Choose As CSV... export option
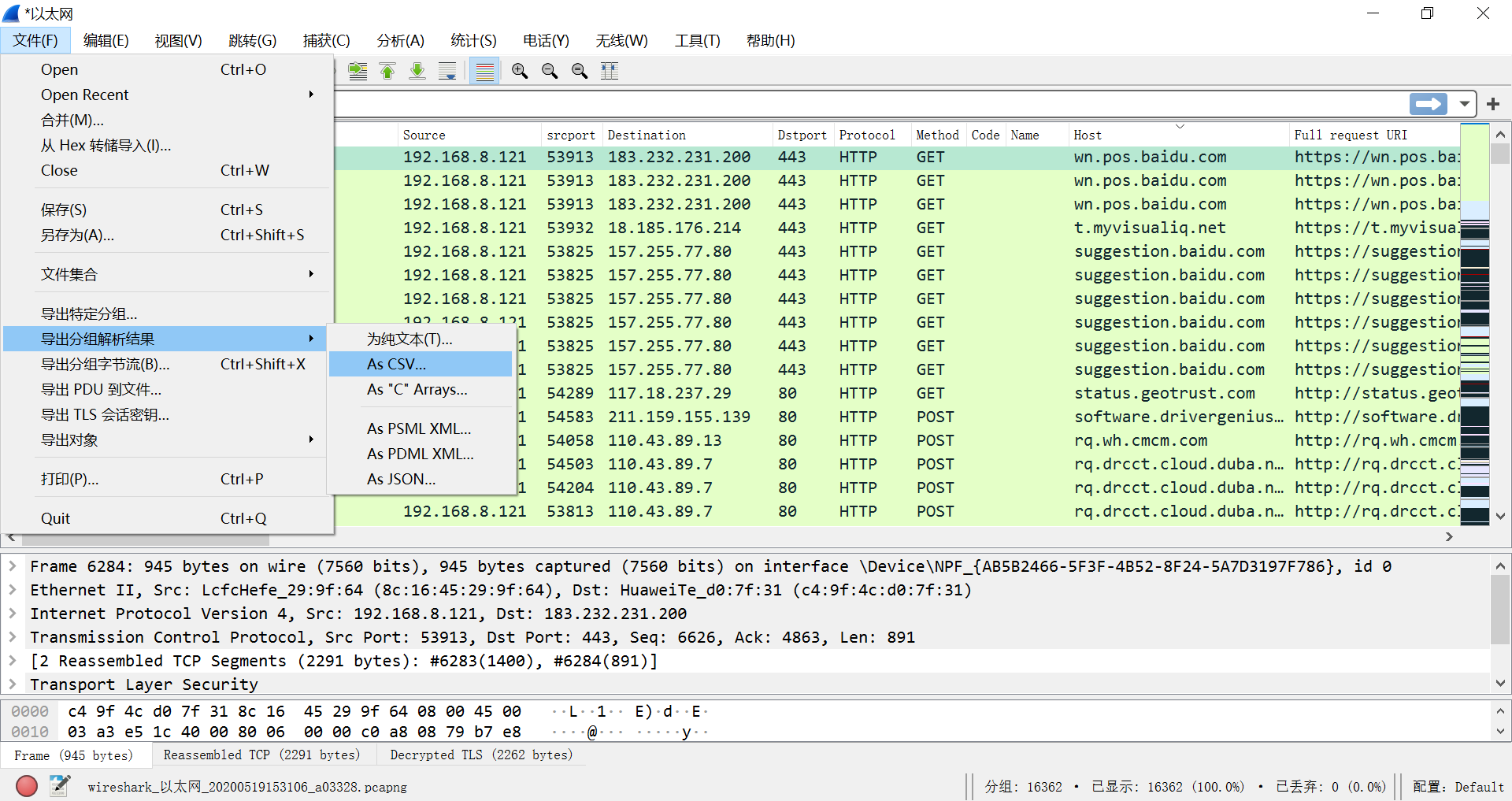This screenshot has height=801, width=1512. click(421, 364)
